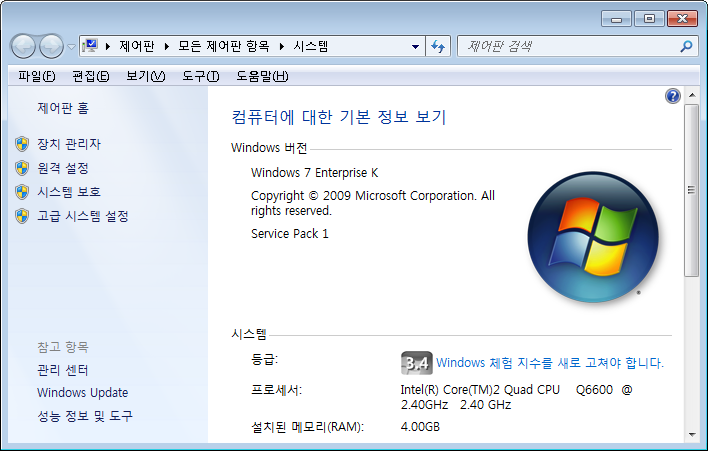Go to 제어판 홈
The width and height of the screenshot is (708, 451).
[x=63, y=108]
